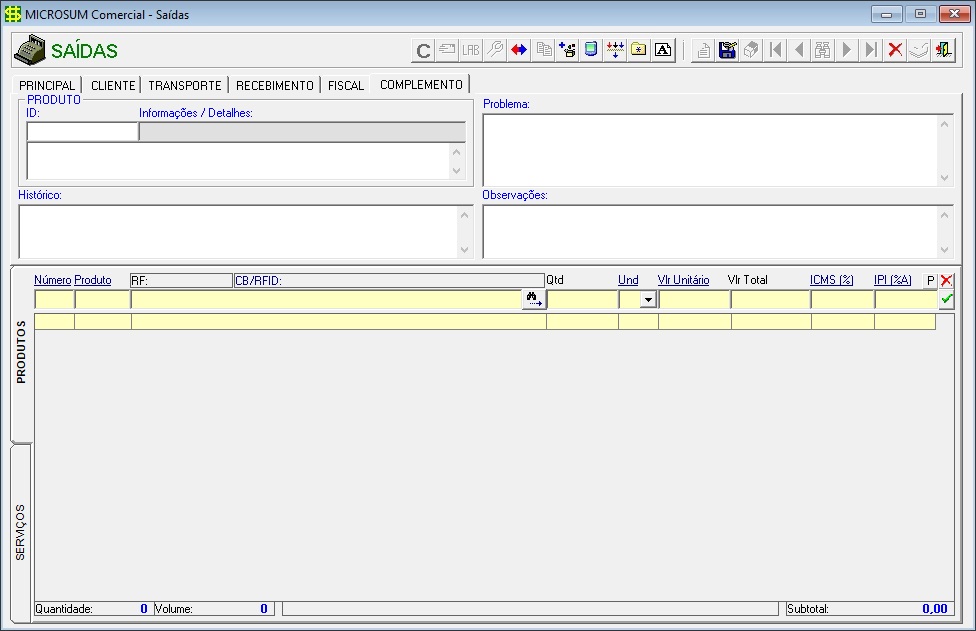The width and height of the screenshot is (976, 631).
Task: Select the TRANSPORTE tab
Action: coord(185,86)
